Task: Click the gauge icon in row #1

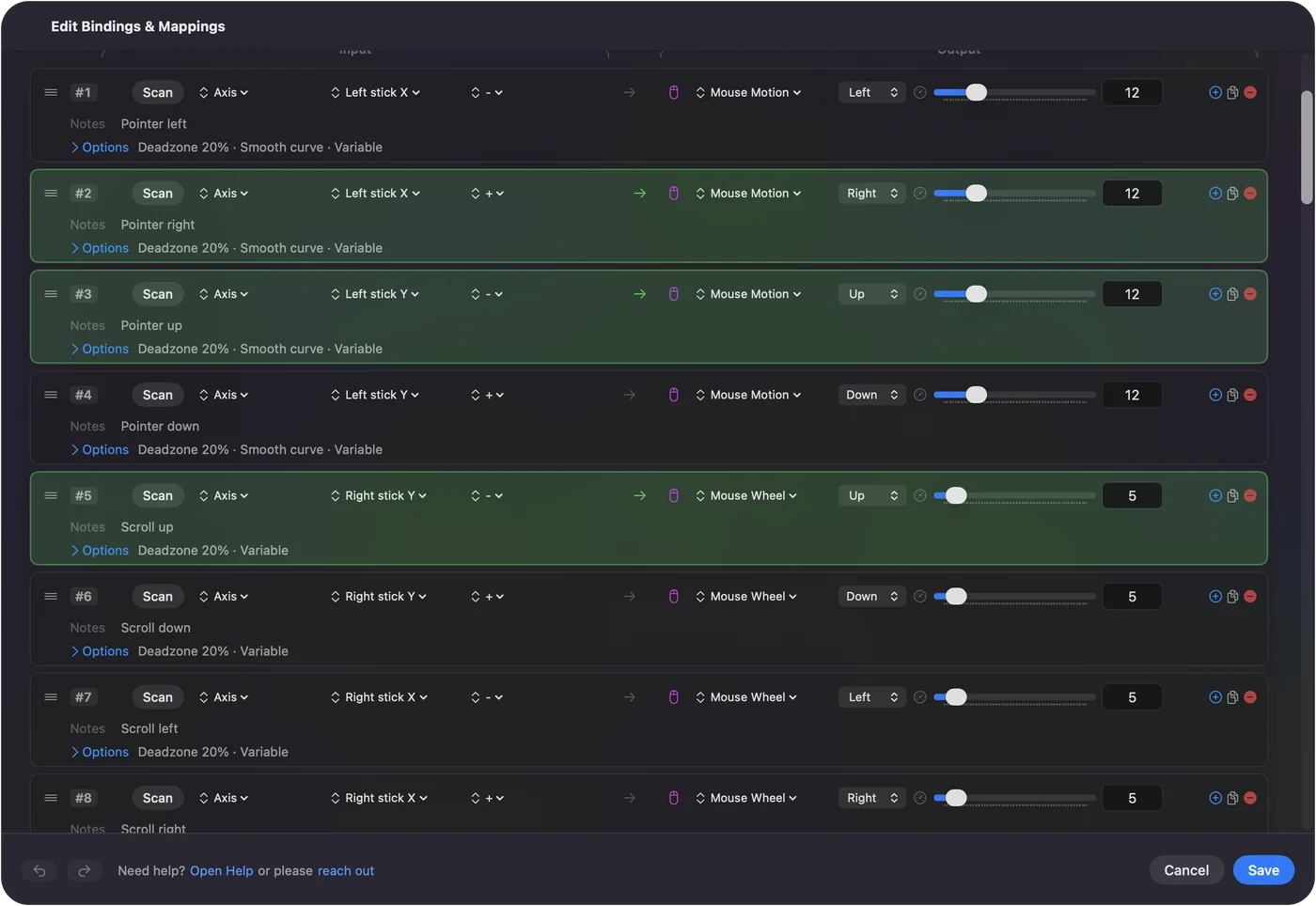Action: coord(920,92)
